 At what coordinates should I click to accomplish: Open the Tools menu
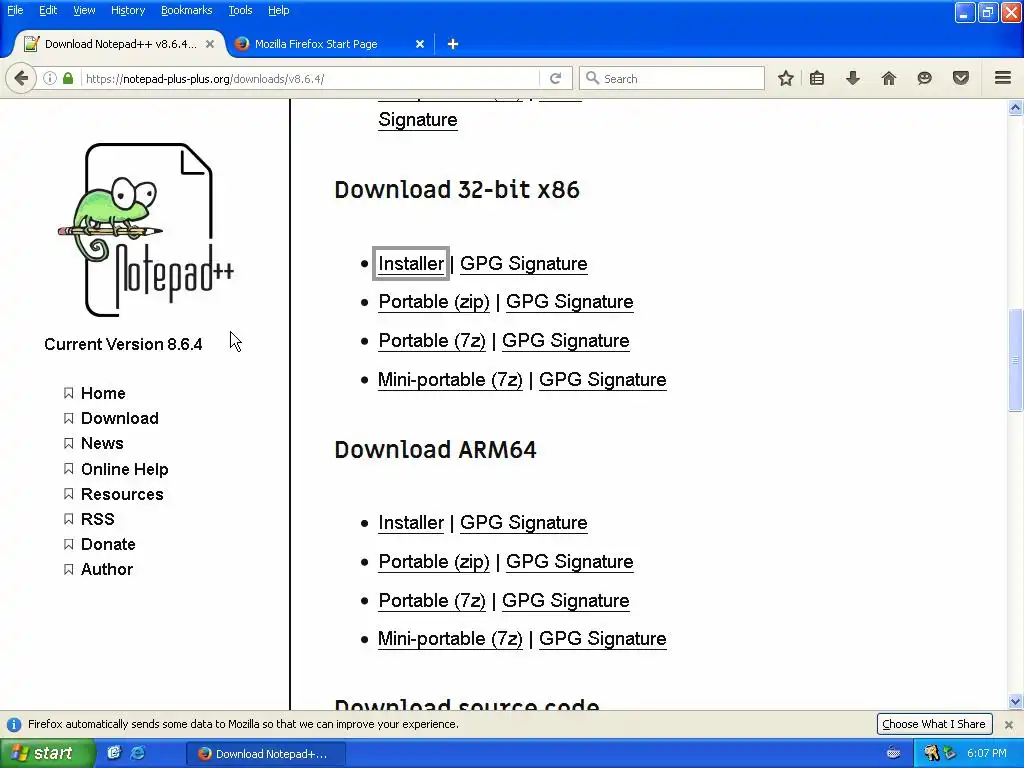240,10
